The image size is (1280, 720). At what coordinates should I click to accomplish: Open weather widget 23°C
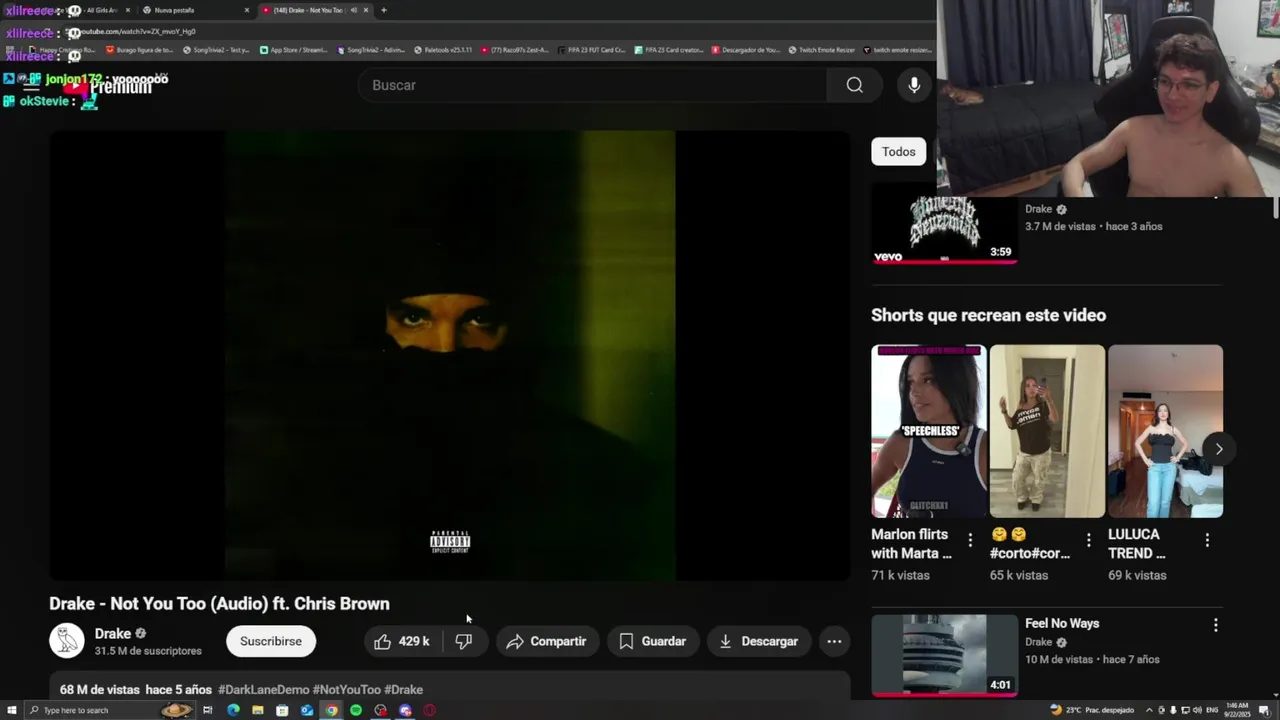click(x=1092, y=710)
